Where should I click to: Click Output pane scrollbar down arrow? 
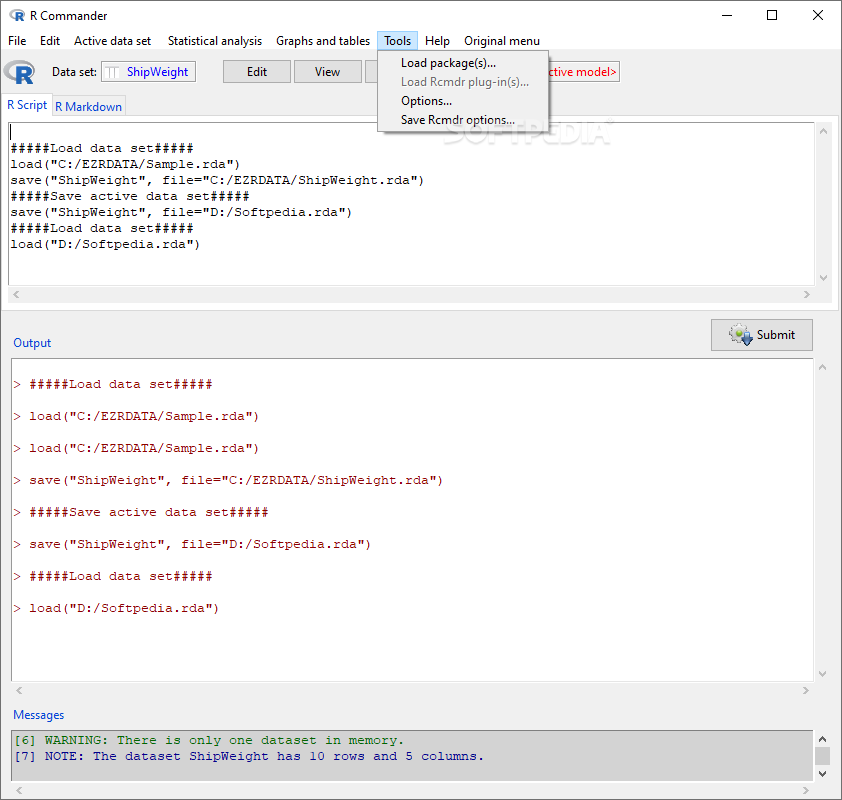tap(822, 674)
